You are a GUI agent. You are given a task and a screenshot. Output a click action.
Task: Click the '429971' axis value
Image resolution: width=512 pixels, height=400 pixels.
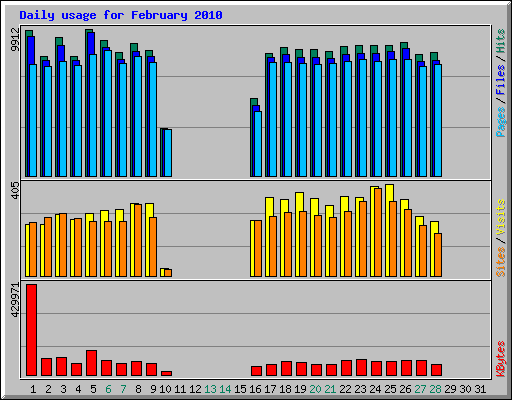[x=15, y=300]
